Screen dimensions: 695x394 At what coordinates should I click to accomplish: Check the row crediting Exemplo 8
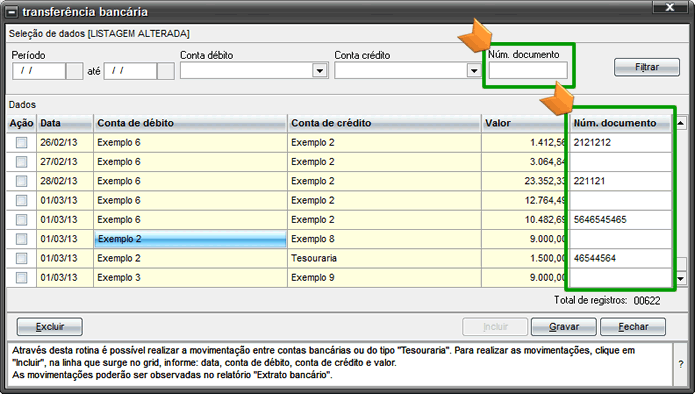(21, 239)
